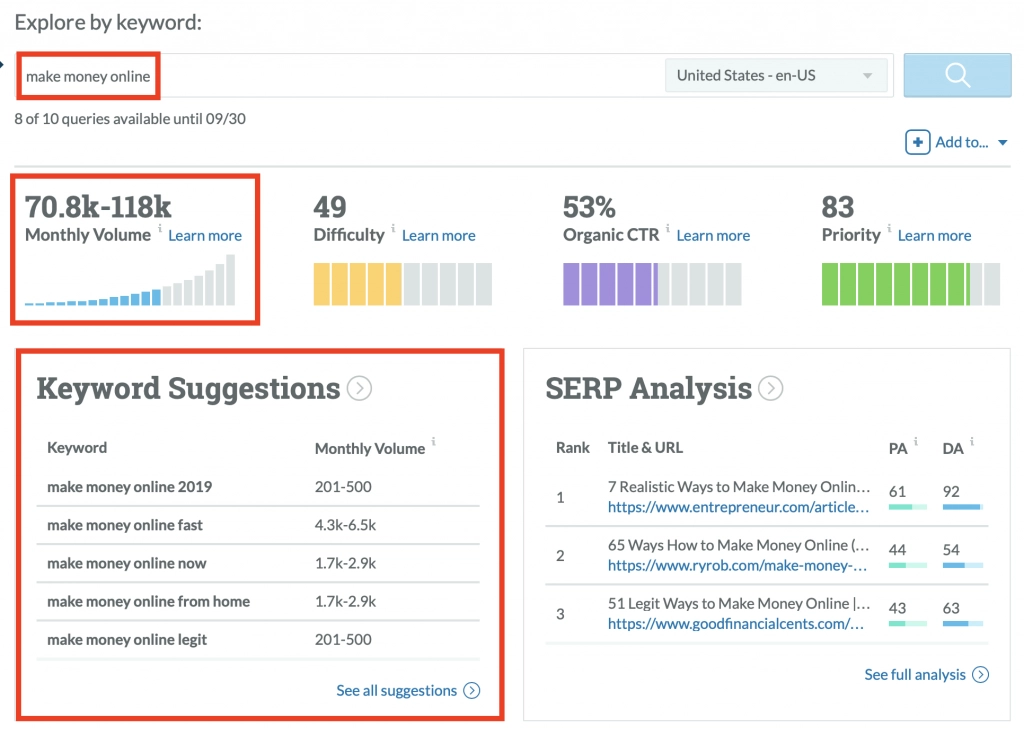
Task: Select the 'make money online fast' keyword row
Action: (x=125, y=525)
